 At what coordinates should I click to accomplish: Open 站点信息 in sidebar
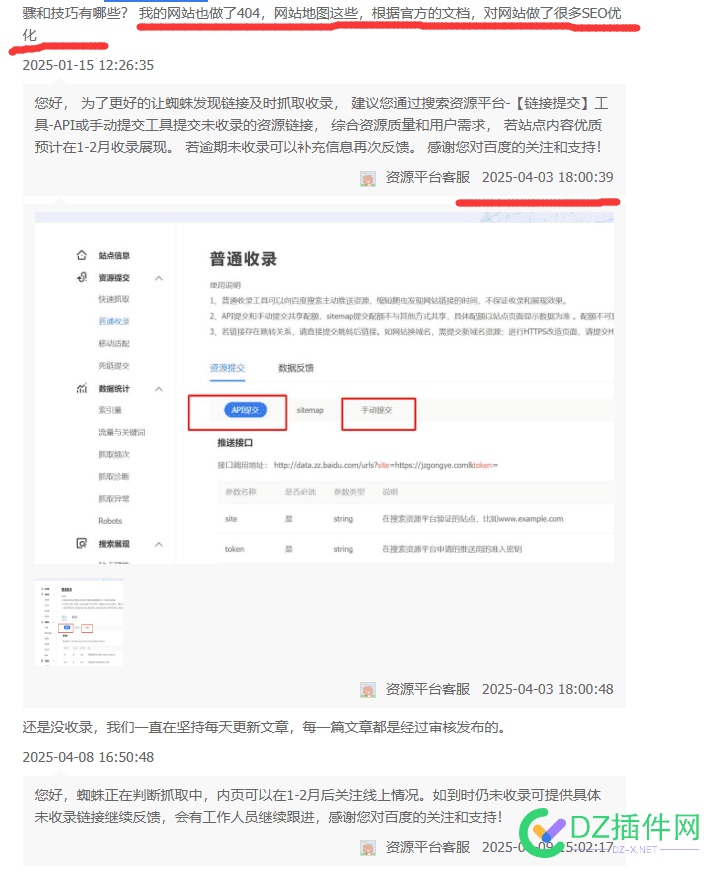coord(114,256)
